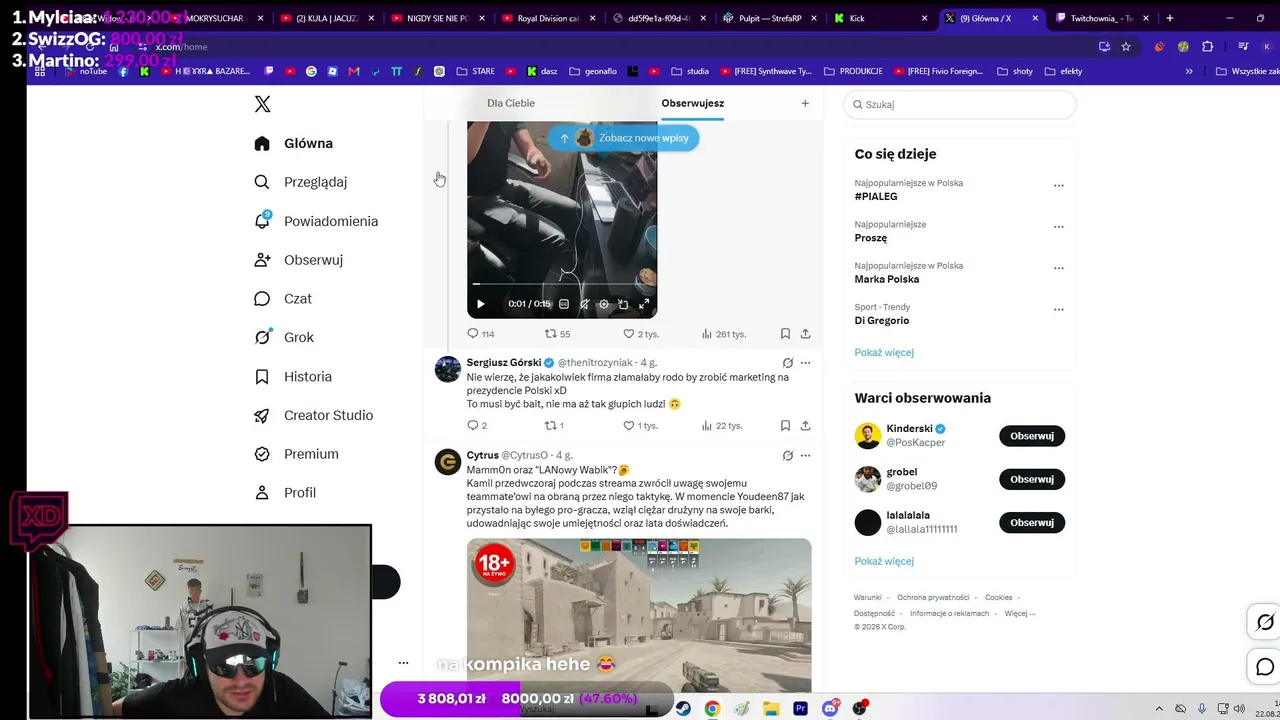
Task: Click Pokaż więcej under Warci obserwowania
Action: (884, 562)
